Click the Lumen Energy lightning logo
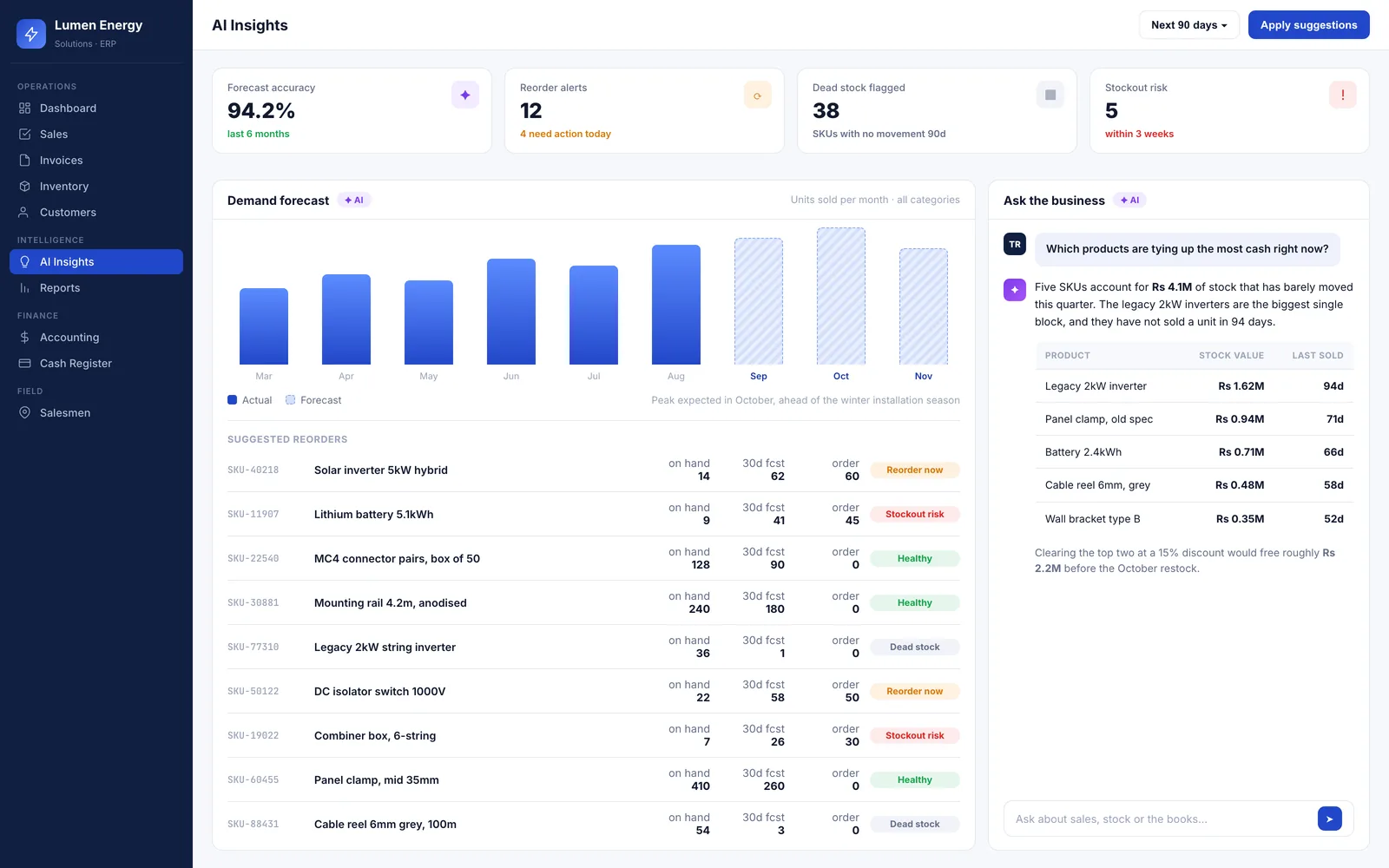The height and width of the screenshot is (868, 1389). click(31, 34)
